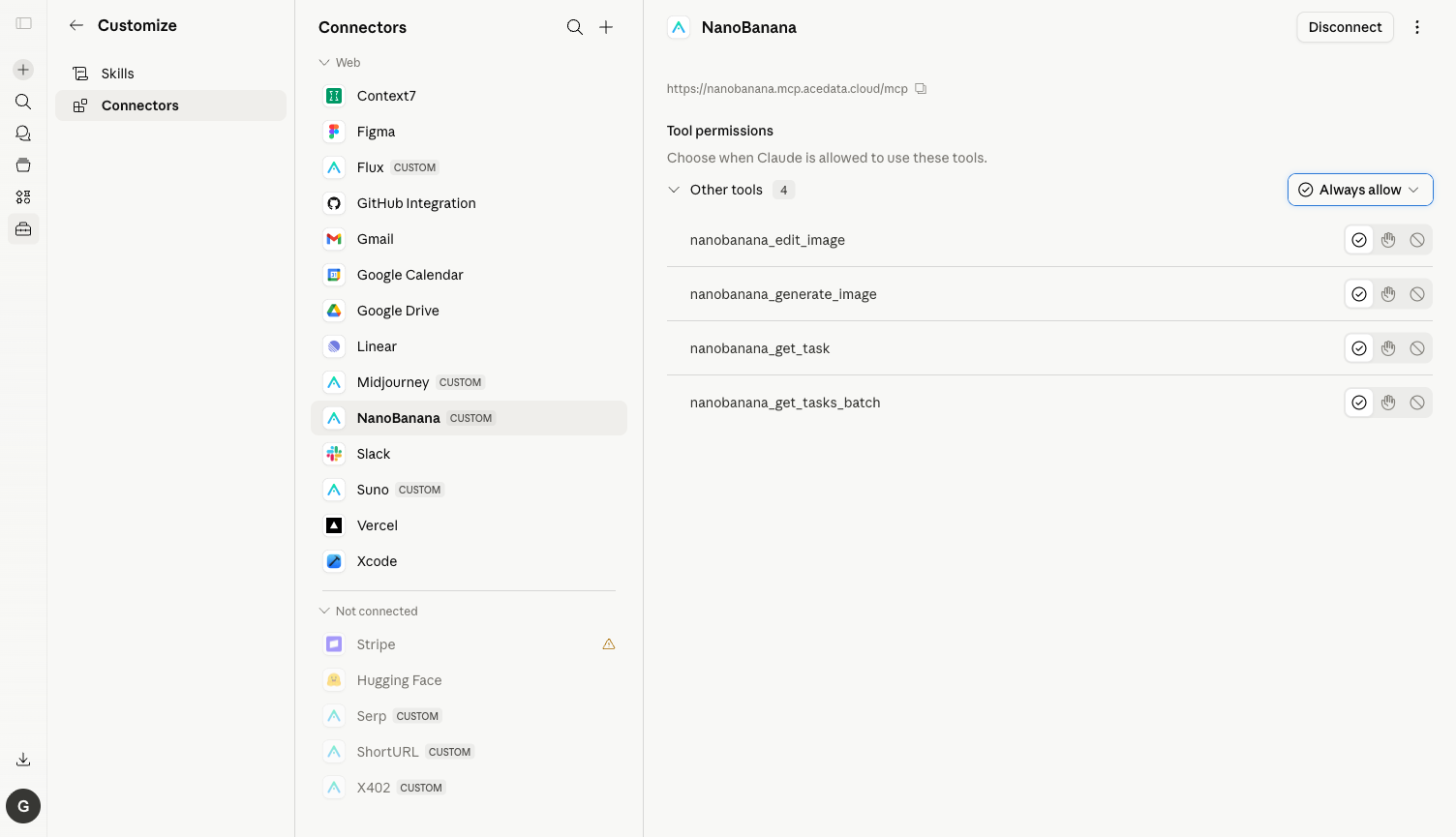This screenshot has width=1456, height=837.
Task: Open the Serp custom connector
Action: pyautogui.click(x=469, y=716)
